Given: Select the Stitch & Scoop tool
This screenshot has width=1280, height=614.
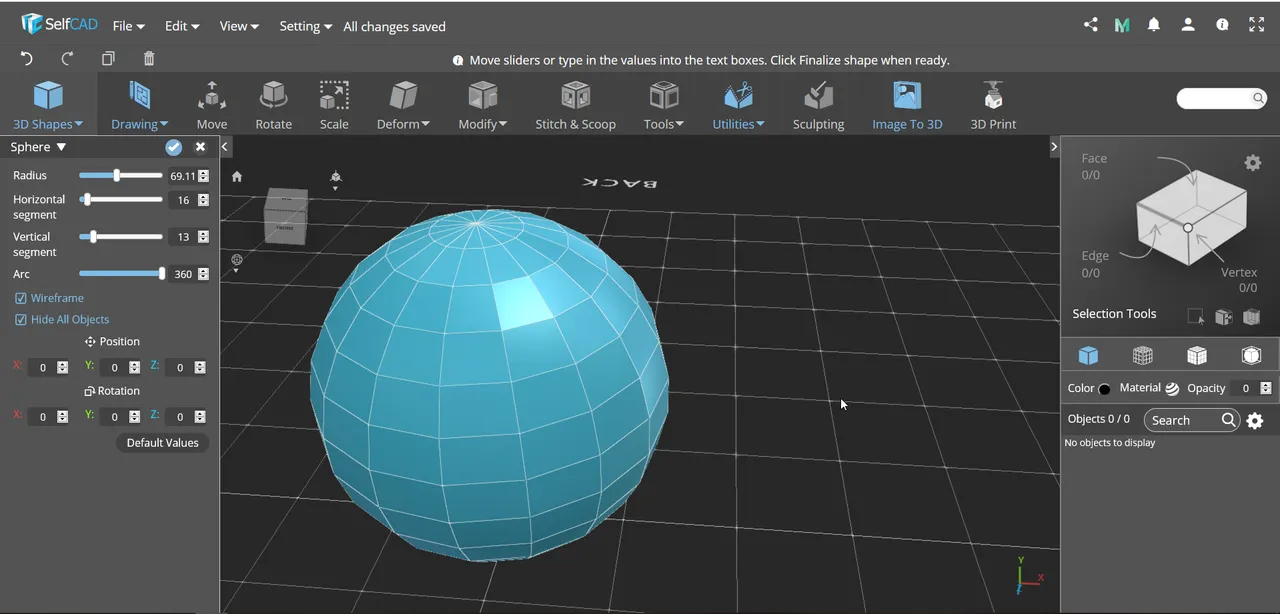Looking at the screenshot, I should pyautogui.click(x=575, y=105).
